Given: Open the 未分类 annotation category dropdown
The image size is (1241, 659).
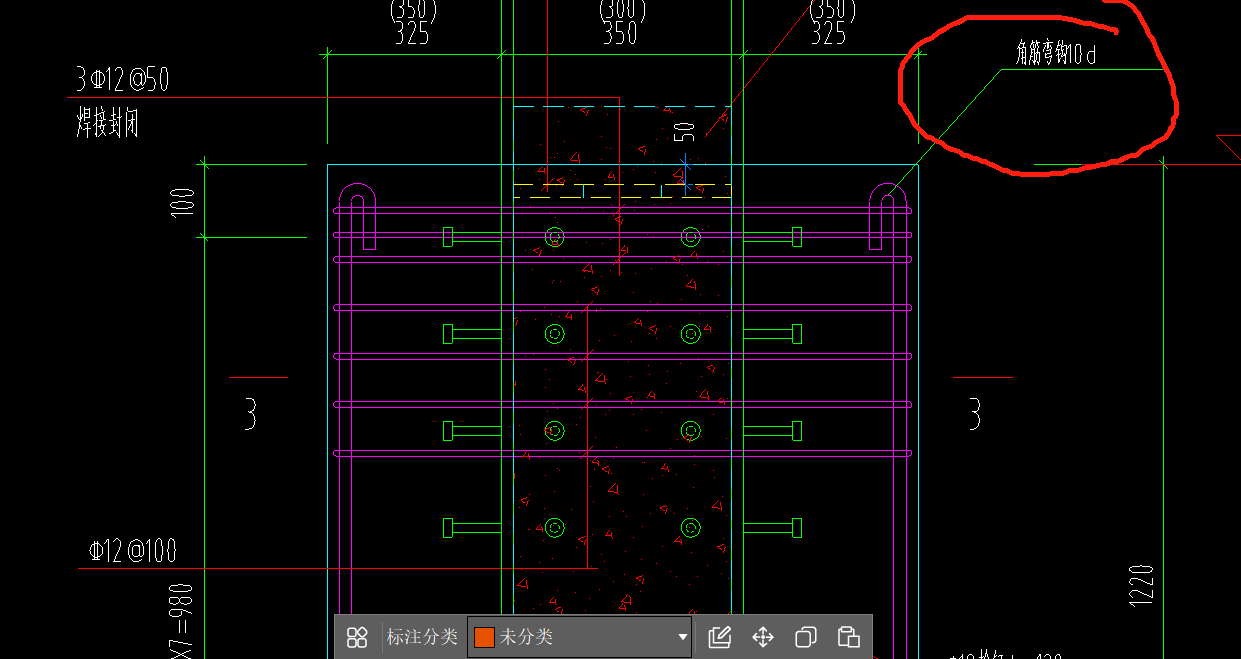Looking at the screenshot, I should click(580, 637).
